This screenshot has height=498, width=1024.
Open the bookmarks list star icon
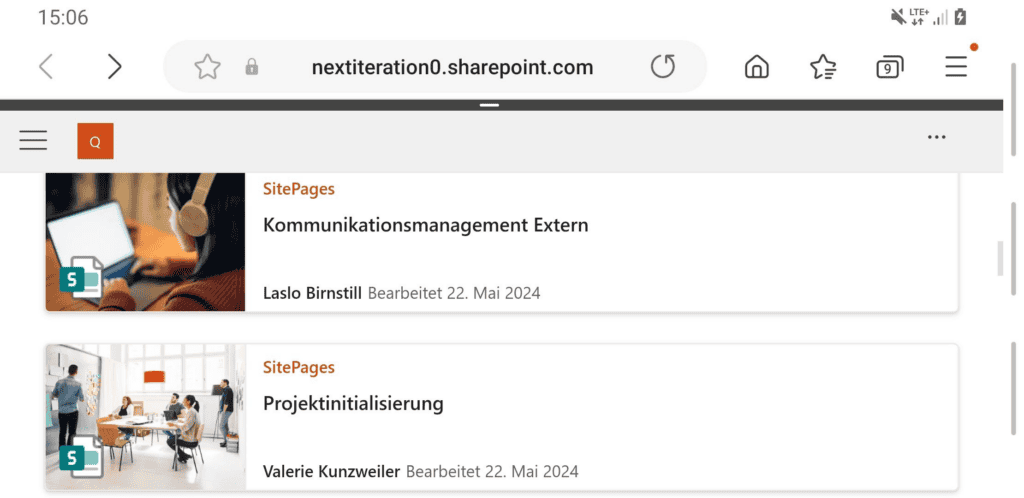pyautogui.click(x=823, y=67)
